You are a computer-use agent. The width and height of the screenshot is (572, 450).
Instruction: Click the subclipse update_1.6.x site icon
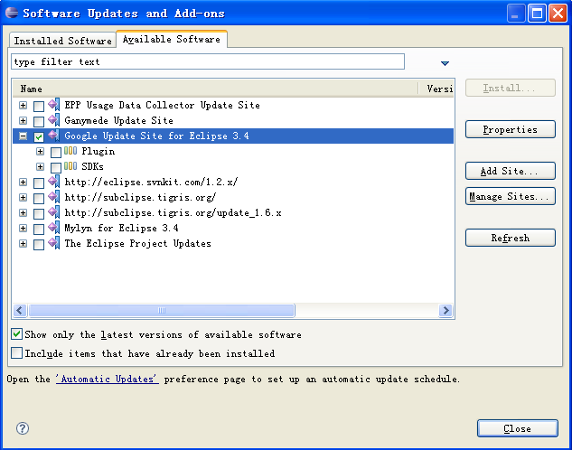54,212
